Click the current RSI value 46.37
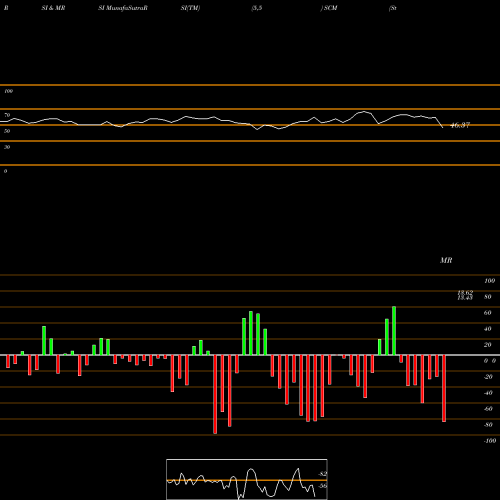 460,125
